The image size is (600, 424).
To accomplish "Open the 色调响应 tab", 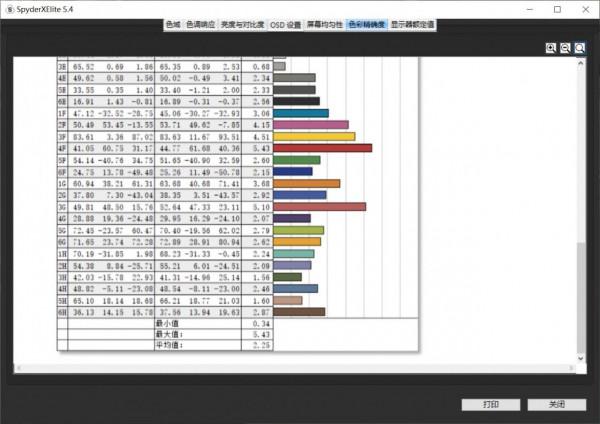I will (x=200, y=23).
